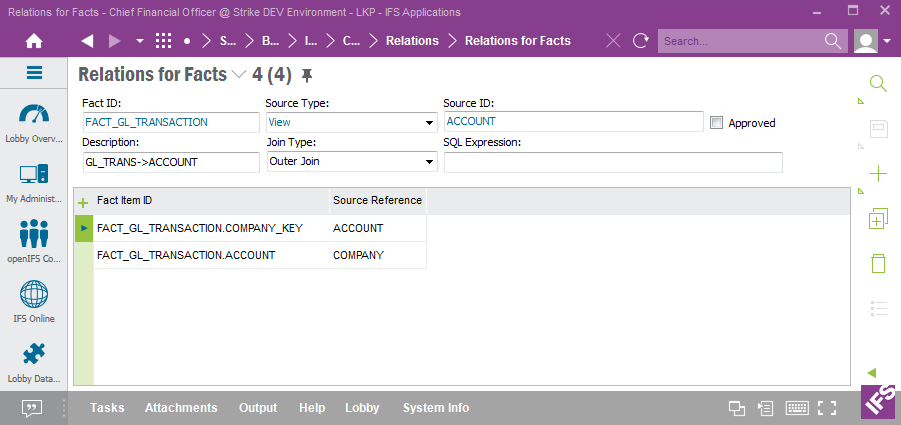The width and height of the screenshot is (901, 425).
Task: Click the Duplicate icon in right toolbar
Action: click(x=879, y=219)
